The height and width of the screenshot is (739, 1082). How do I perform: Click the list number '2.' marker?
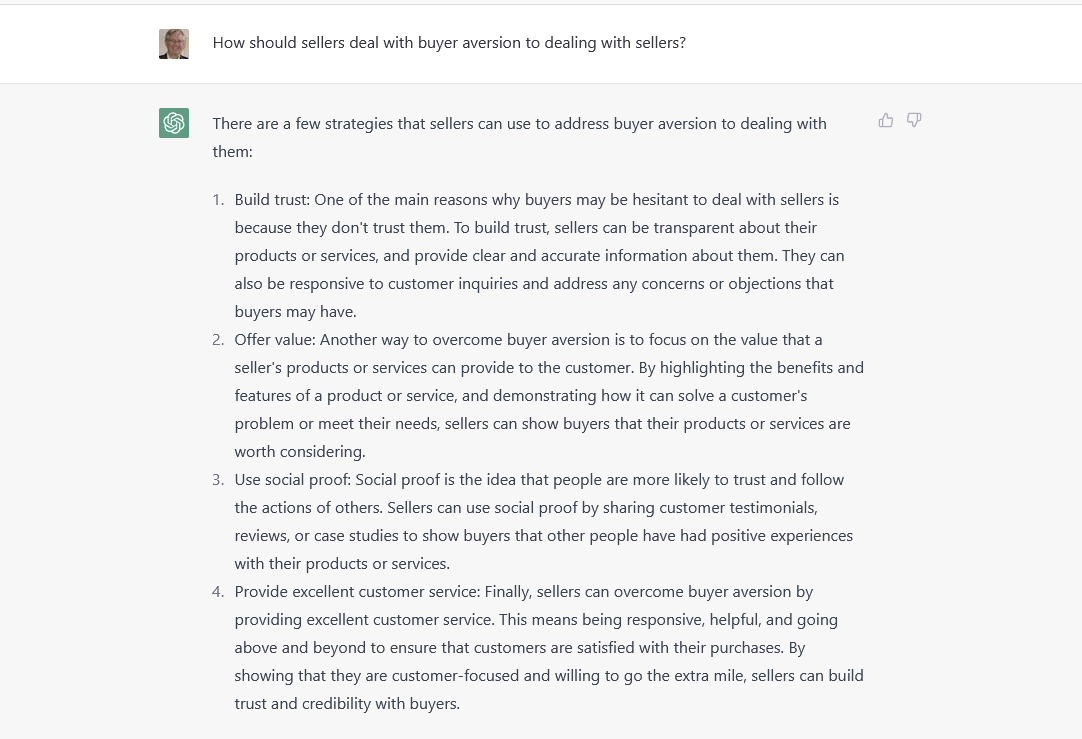tap(218, 340)
